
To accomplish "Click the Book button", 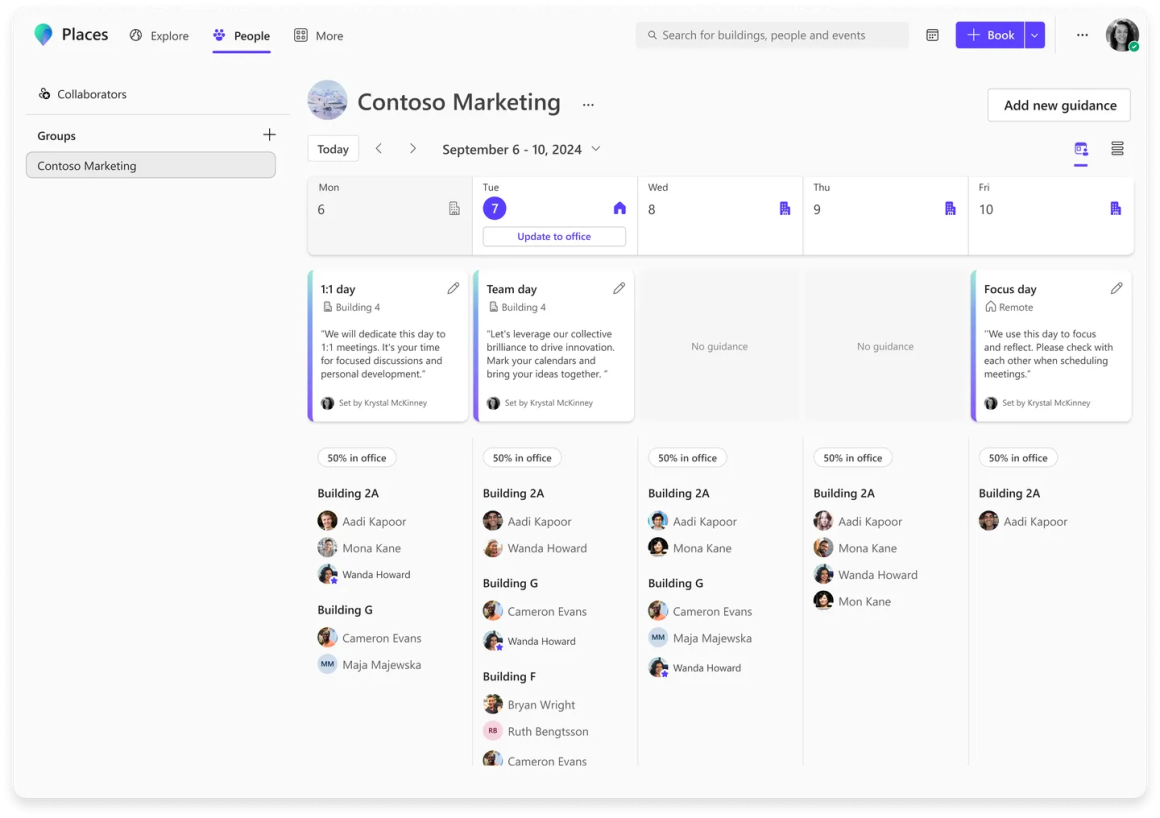I will point(990,35).
